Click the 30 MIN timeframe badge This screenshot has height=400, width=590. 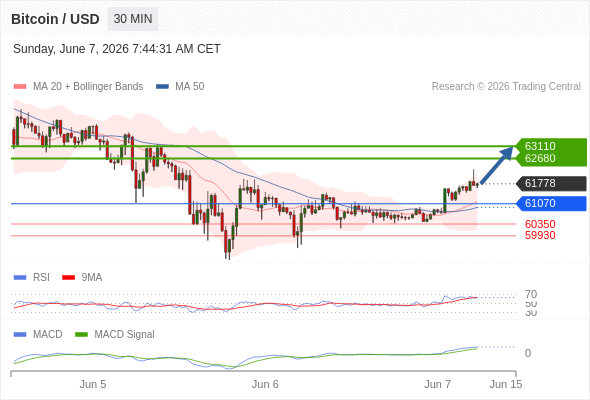pyautogui.click(x=133, y=19)
